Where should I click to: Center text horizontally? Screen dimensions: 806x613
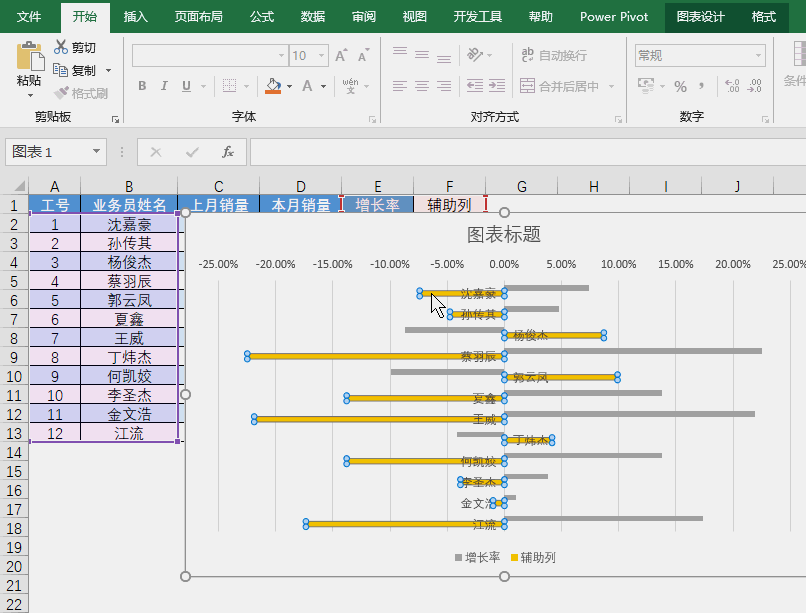422,86
